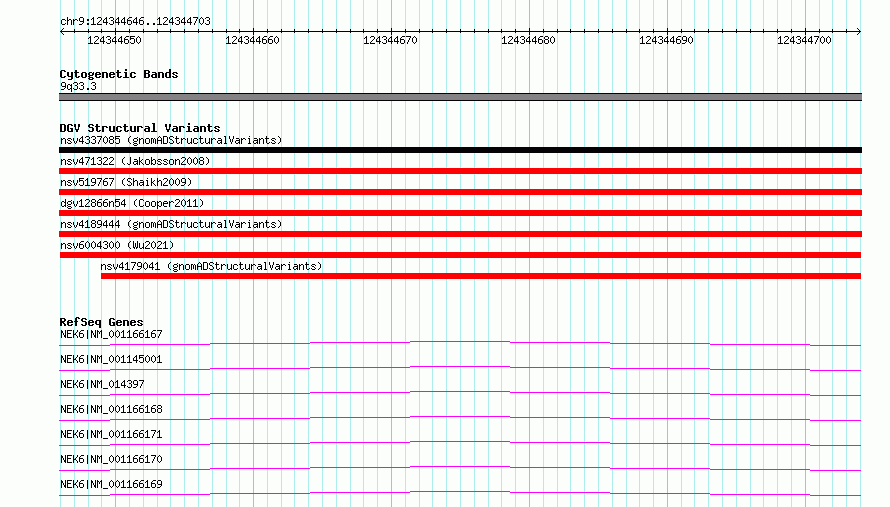Click the red bar for nsv6004300
Viewport: 890px width, 507px height.
(460, 255)
